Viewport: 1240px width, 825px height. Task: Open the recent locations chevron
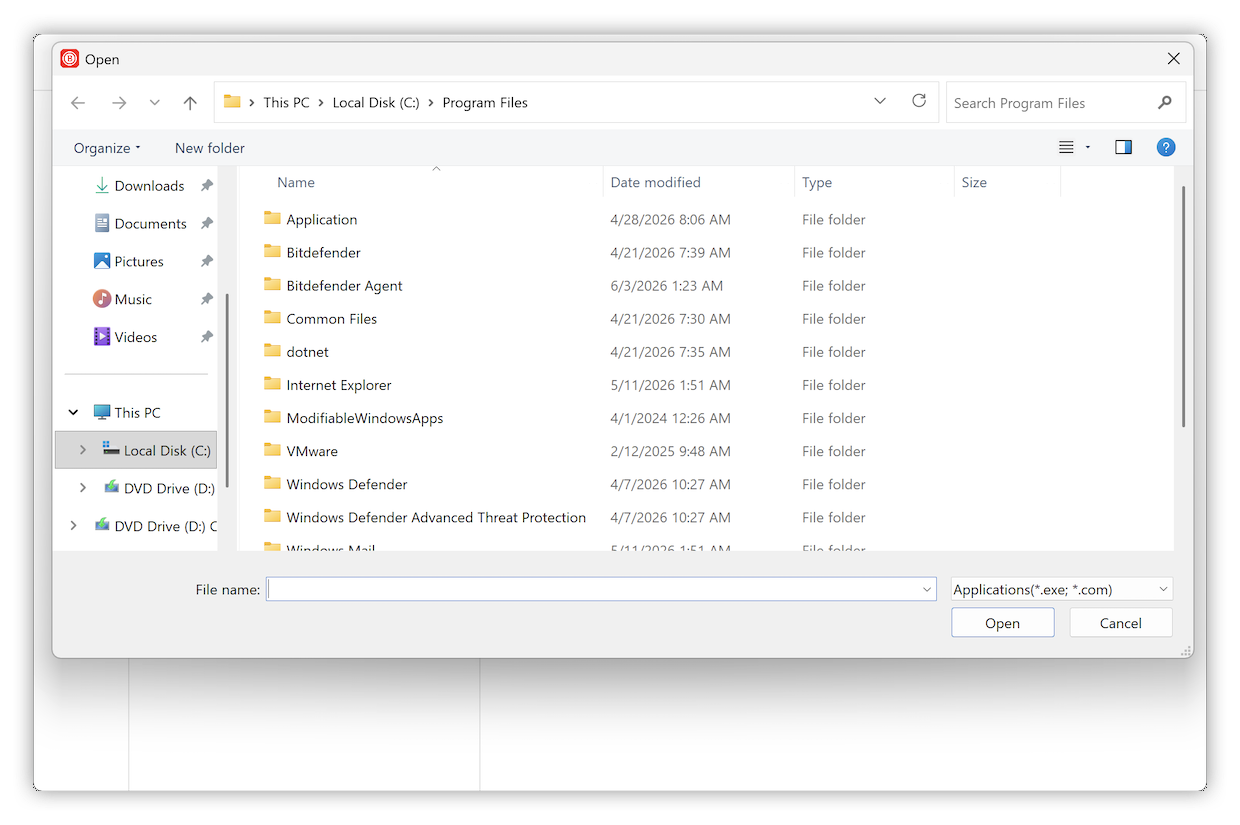[x=154, y=103]
